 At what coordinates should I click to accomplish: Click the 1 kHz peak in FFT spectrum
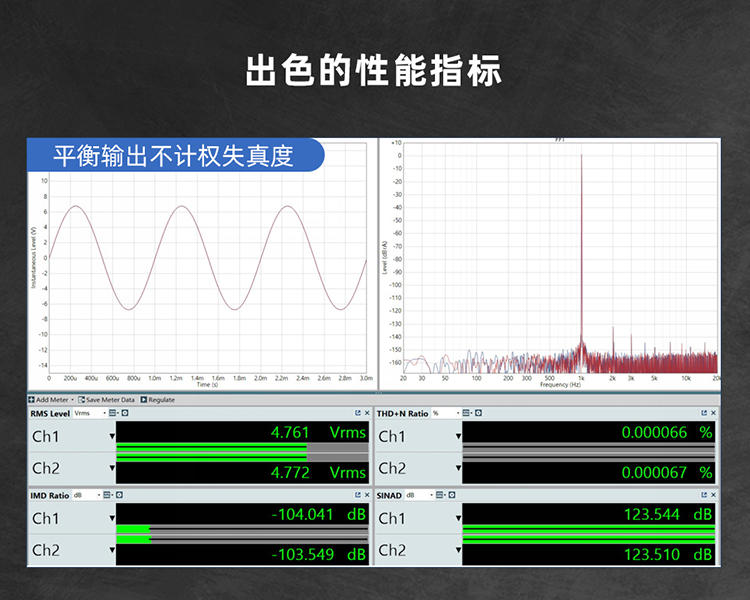[582, 249]
